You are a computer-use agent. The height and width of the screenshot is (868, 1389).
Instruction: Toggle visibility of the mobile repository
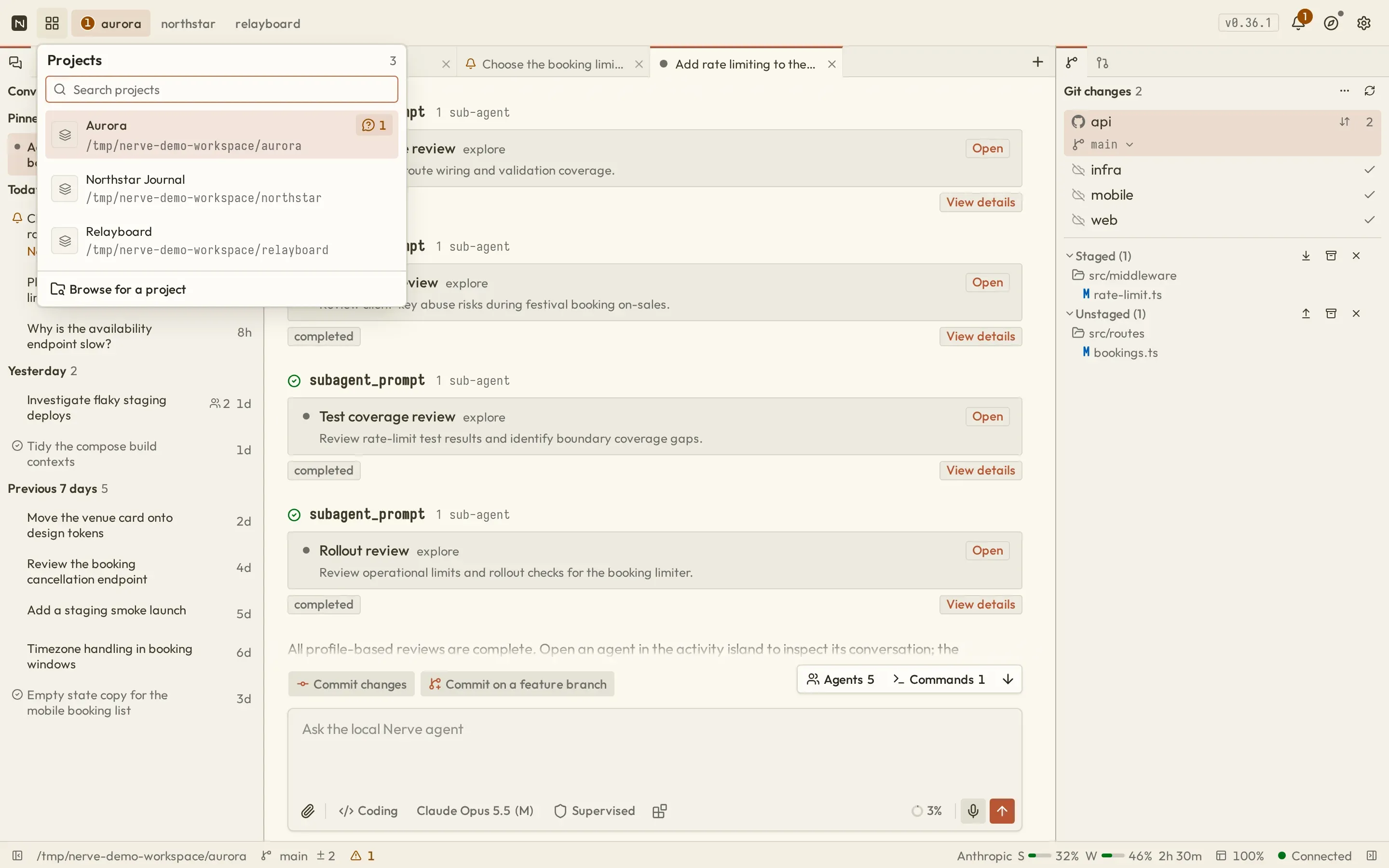pyautogui.click(x=1078, y=195)
